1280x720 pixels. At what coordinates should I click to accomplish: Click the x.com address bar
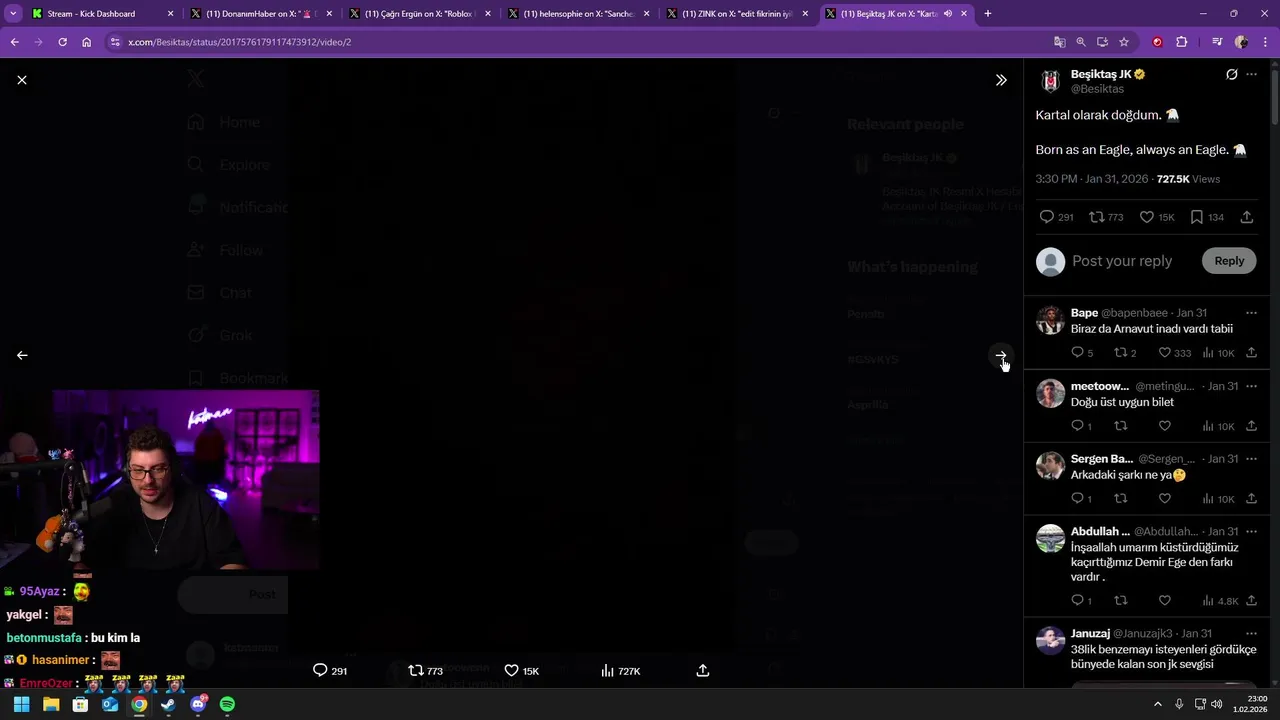(x=580, y=42)
